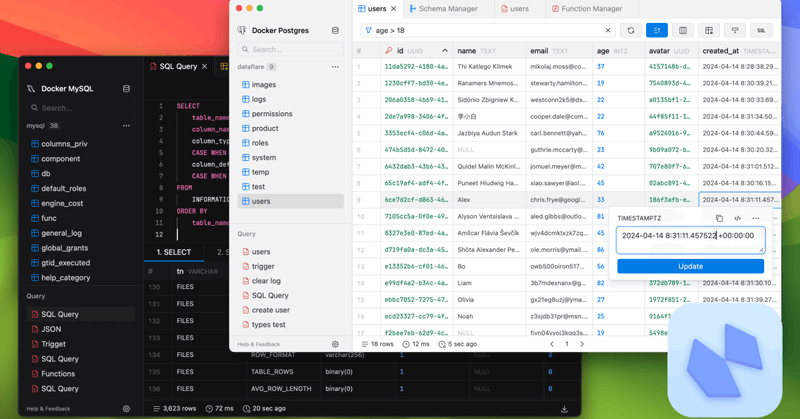Image resolution: width=800 pixels, height=419 pixels.
Task: Select the 1. SELECT result tab
Action: [173, 252]
